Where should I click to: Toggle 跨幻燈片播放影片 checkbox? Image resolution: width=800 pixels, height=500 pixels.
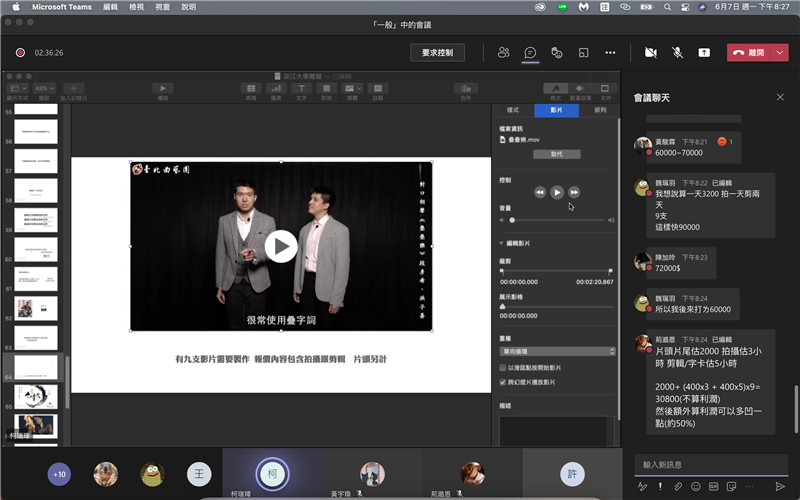[502, 382]
